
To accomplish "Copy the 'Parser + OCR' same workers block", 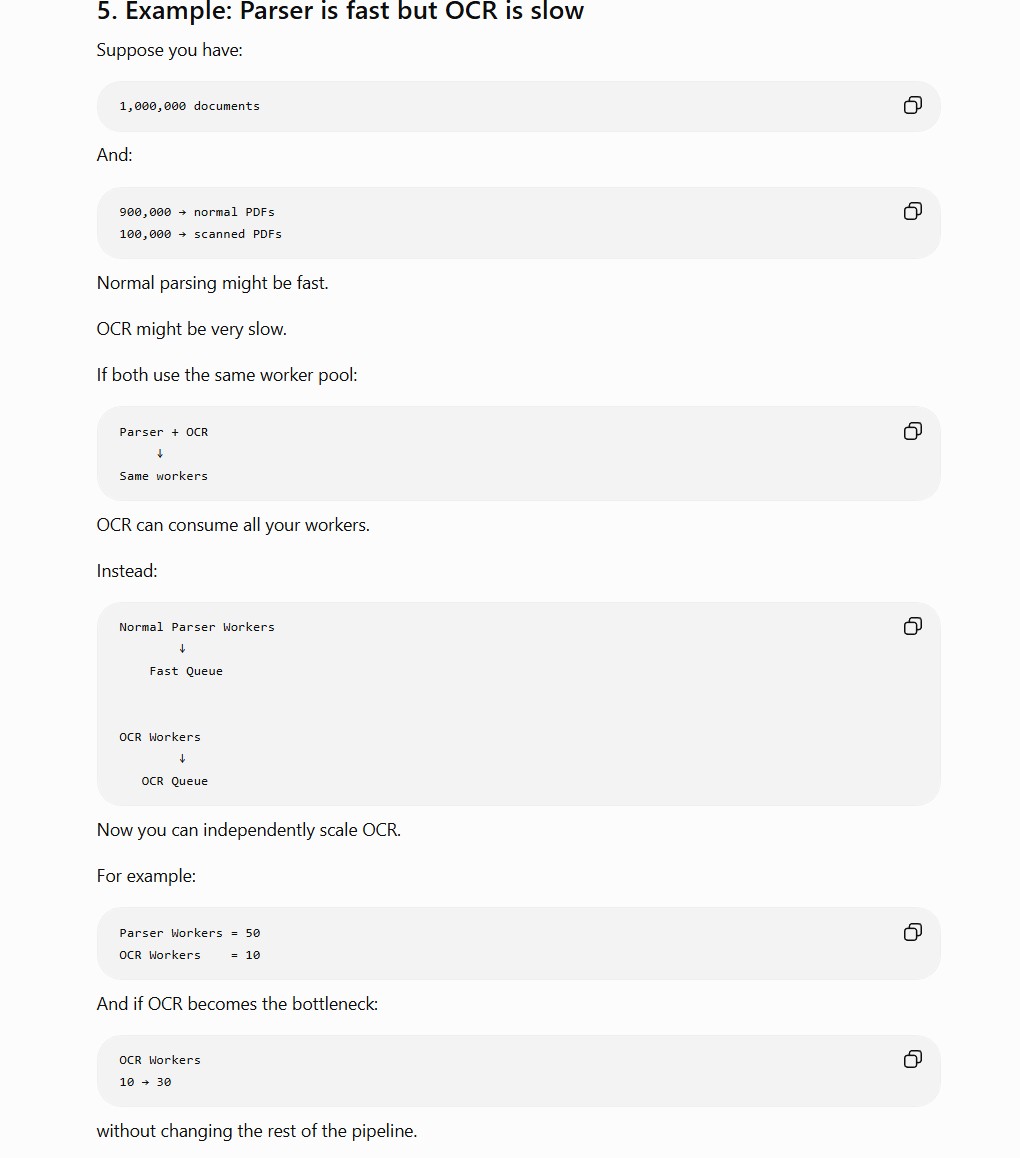I will tap(912, 431).
